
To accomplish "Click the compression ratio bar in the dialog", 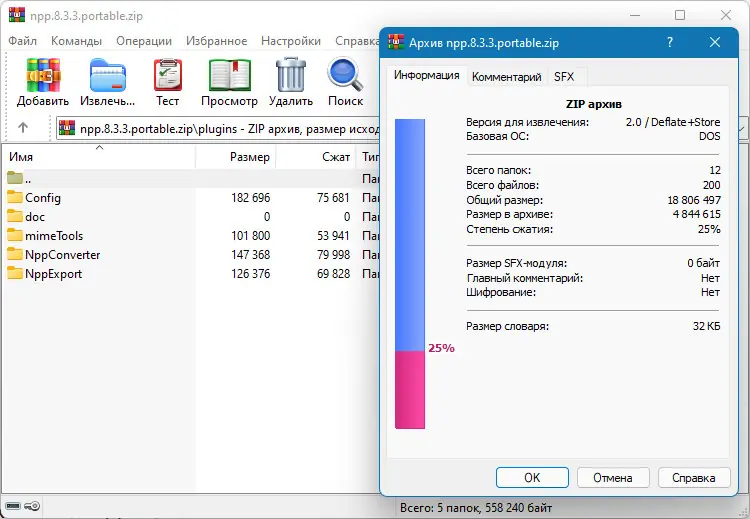I will 410,274.
